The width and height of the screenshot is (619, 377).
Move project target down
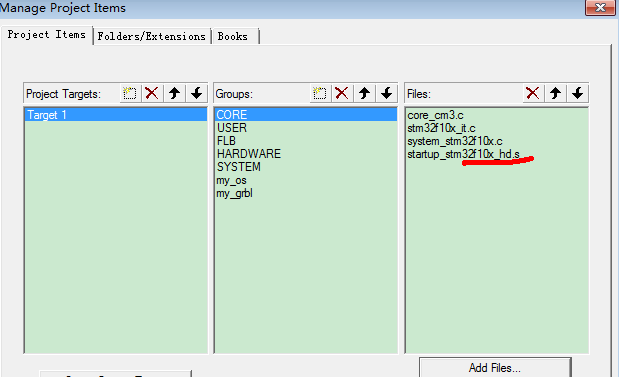(x=196, y=94)
